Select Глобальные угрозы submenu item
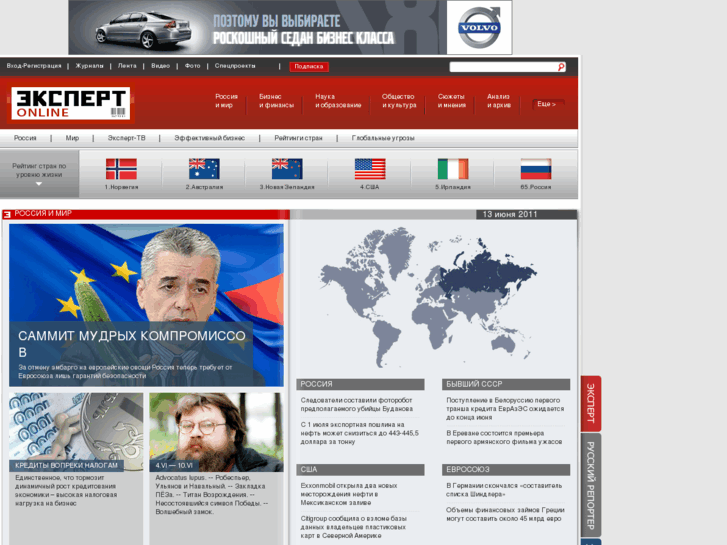 (383, 138)
